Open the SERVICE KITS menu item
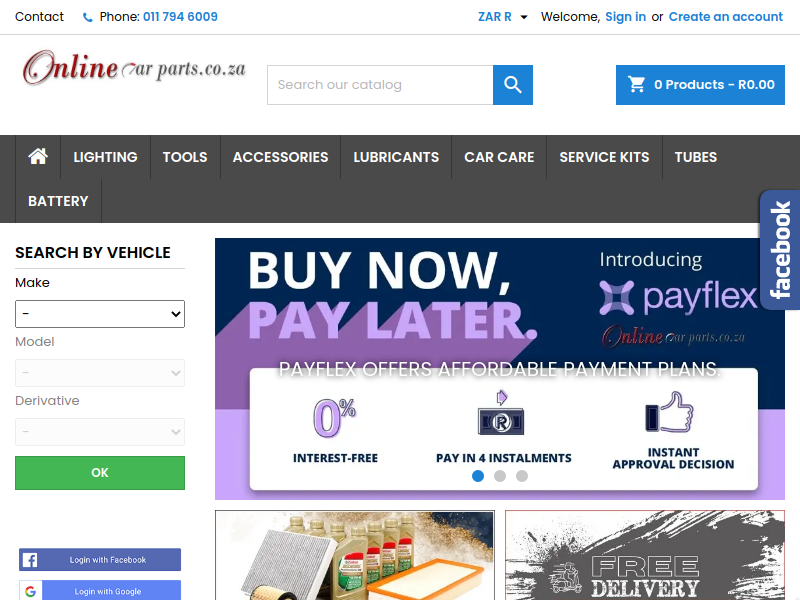The height and width of the screenshot is (600, 800). [604, 157]
